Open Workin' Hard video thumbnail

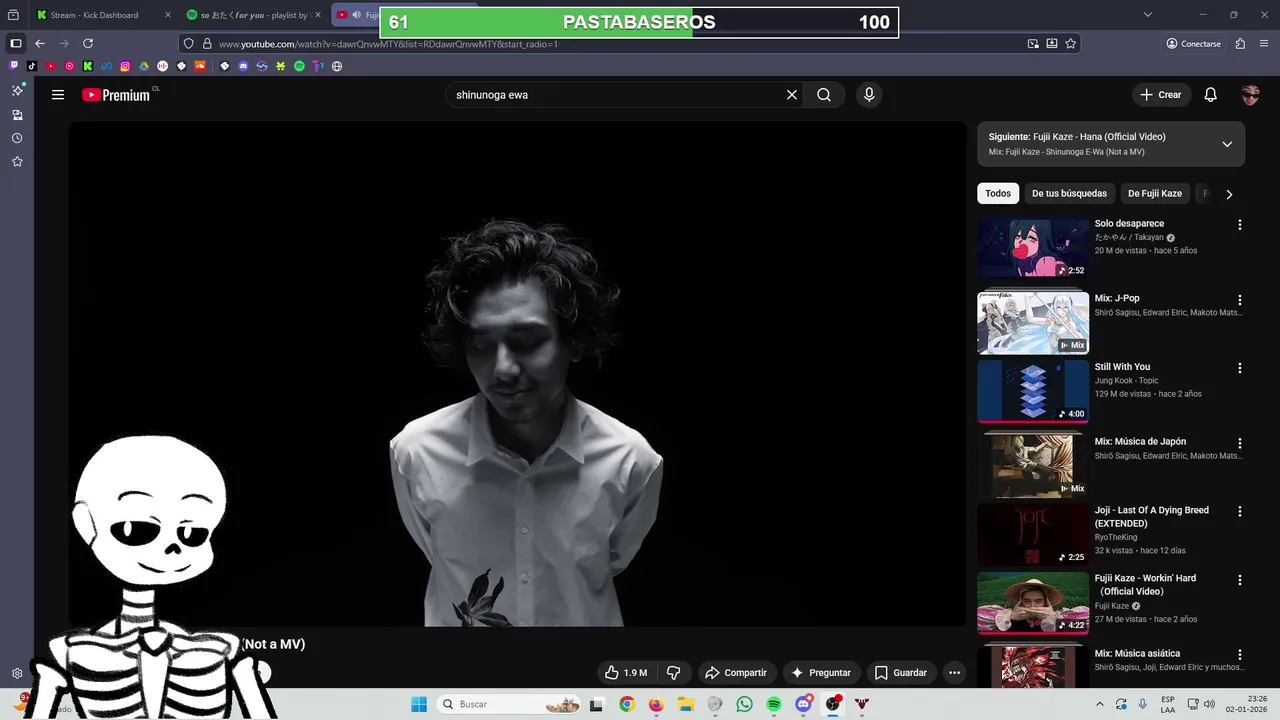tap(1033, 603)
